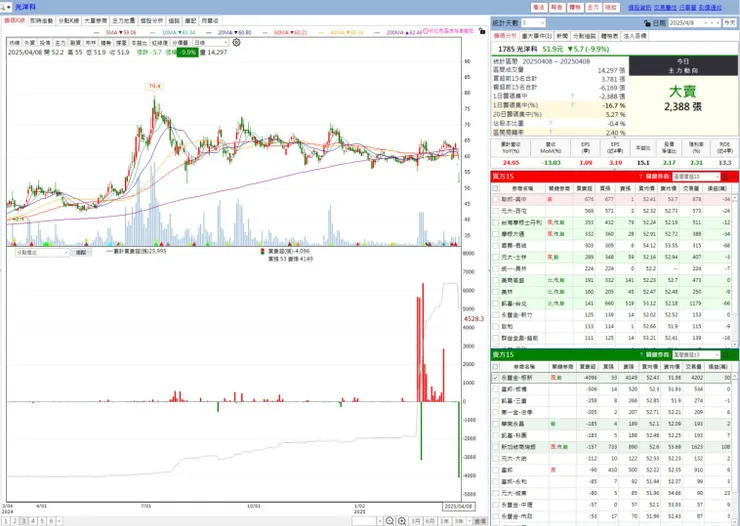Image resolution: width=740 pixels, height=526 pixels.
Task: Open the 買方15 關鍵券商 filter dropdown
Action: tap(696, 176)
